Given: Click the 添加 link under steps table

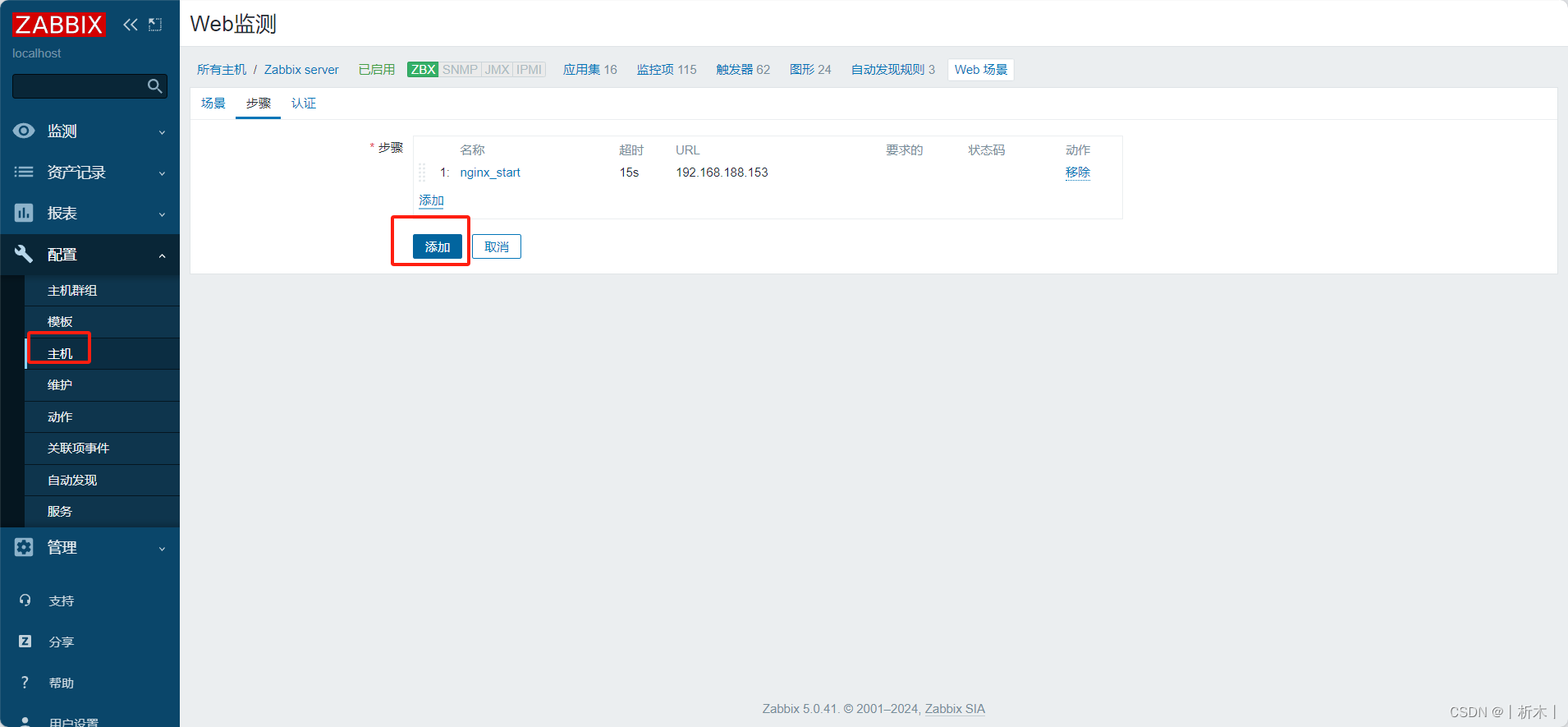Looking at the screenshot, I should pyautogui.click(x=431, y=200).
